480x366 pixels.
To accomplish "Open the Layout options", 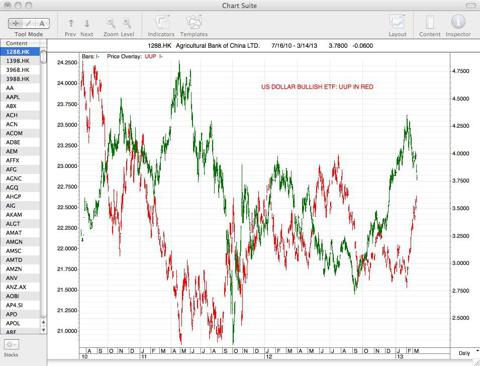I will [397, 22].
